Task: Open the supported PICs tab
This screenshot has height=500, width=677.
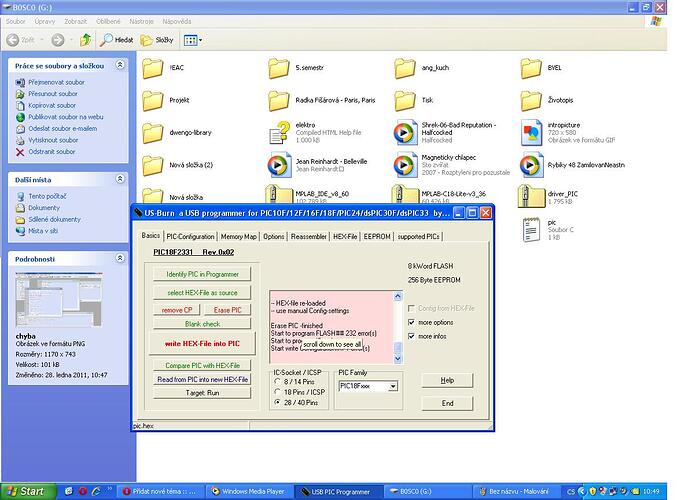Action: [418, 237]
